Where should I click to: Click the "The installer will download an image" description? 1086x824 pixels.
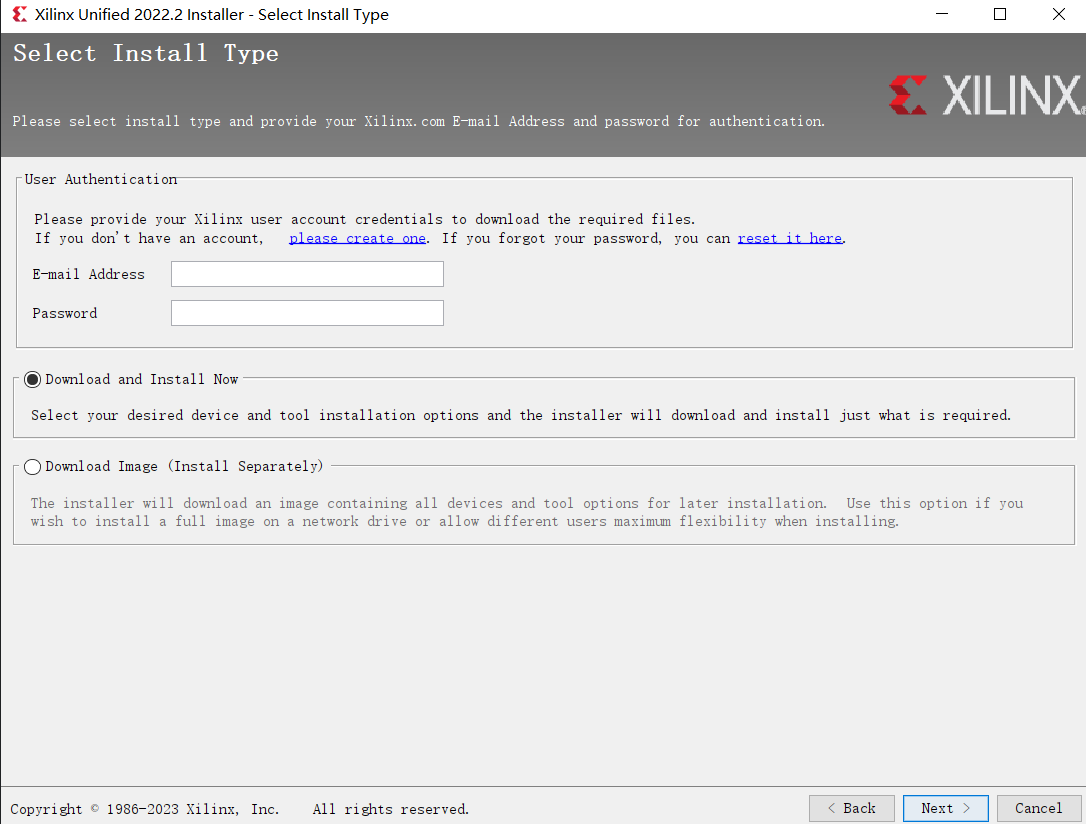(x=526, y=512)
